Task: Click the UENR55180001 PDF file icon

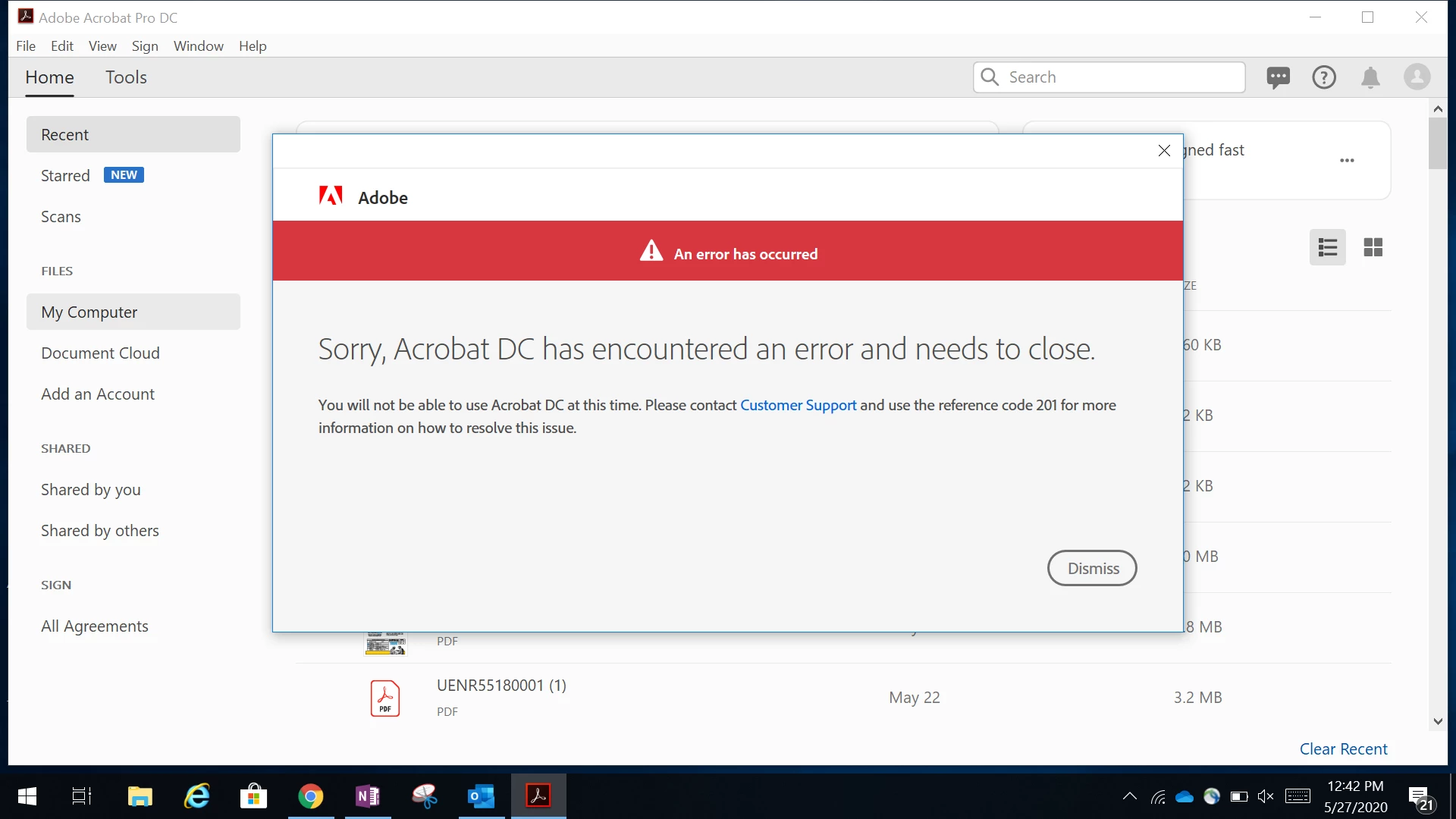Action: pyautogui.click(x=385, y=698)
